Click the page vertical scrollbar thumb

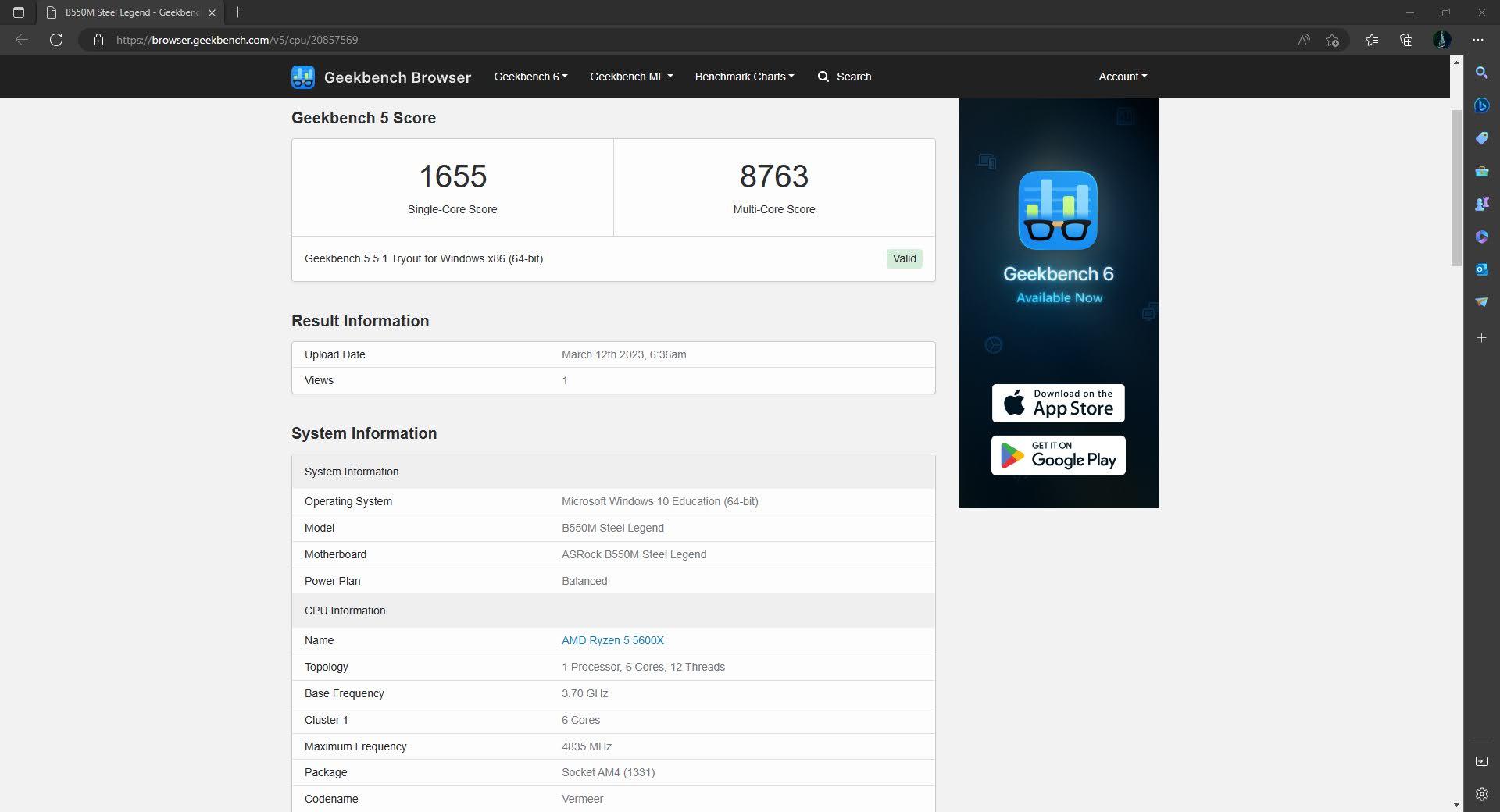pyautogui.click(x=1456, y=187)
